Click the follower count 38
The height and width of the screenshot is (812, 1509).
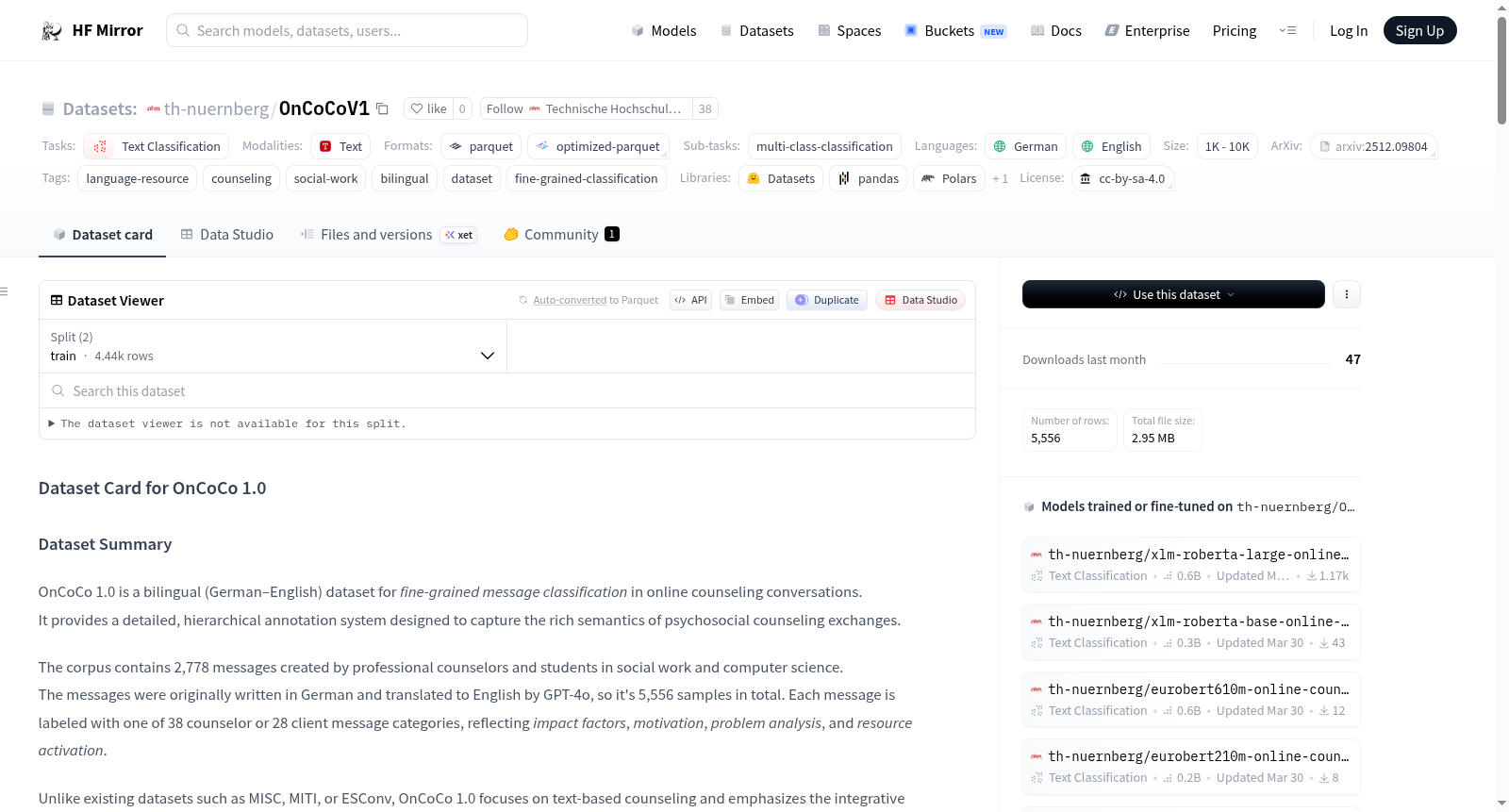click(x=705, y=108)
